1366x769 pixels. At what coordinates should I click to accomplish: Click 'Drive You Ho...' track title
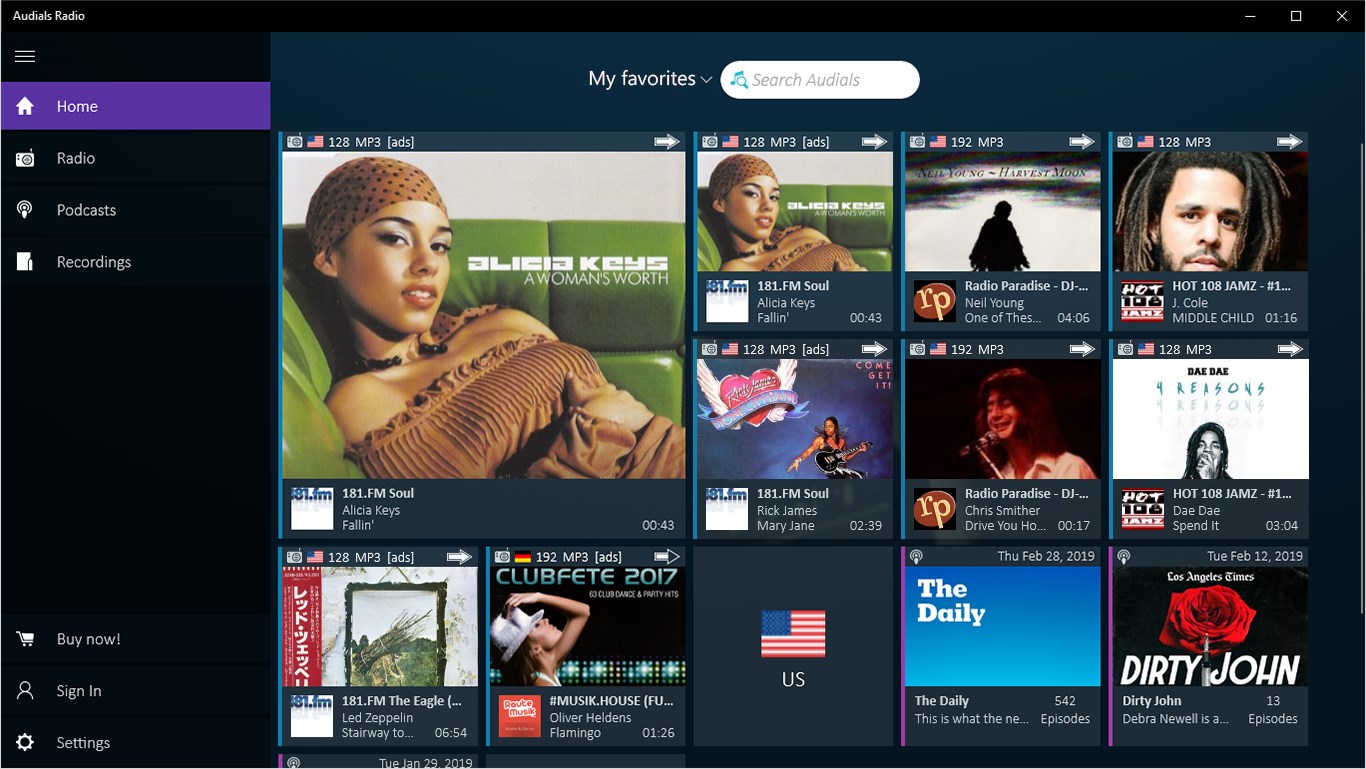click(1005, 526)
